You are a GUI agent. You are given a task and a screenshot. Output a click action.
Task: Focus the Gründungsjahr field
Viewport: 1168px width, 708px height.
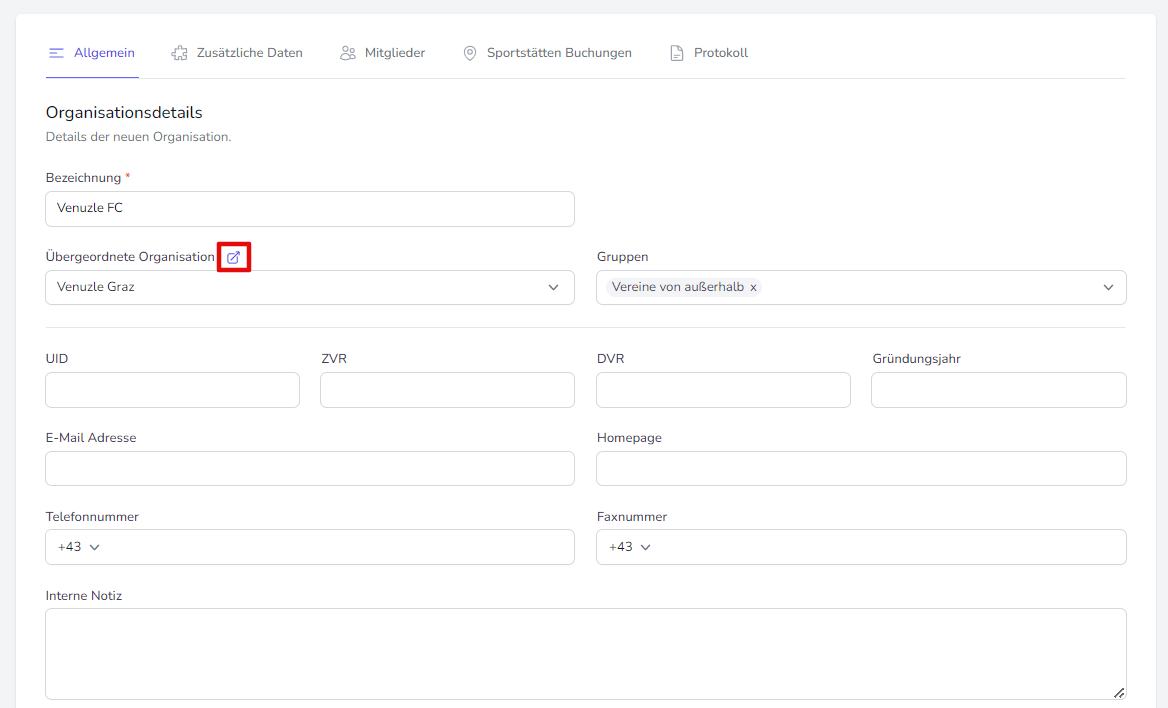click(998, 390)
